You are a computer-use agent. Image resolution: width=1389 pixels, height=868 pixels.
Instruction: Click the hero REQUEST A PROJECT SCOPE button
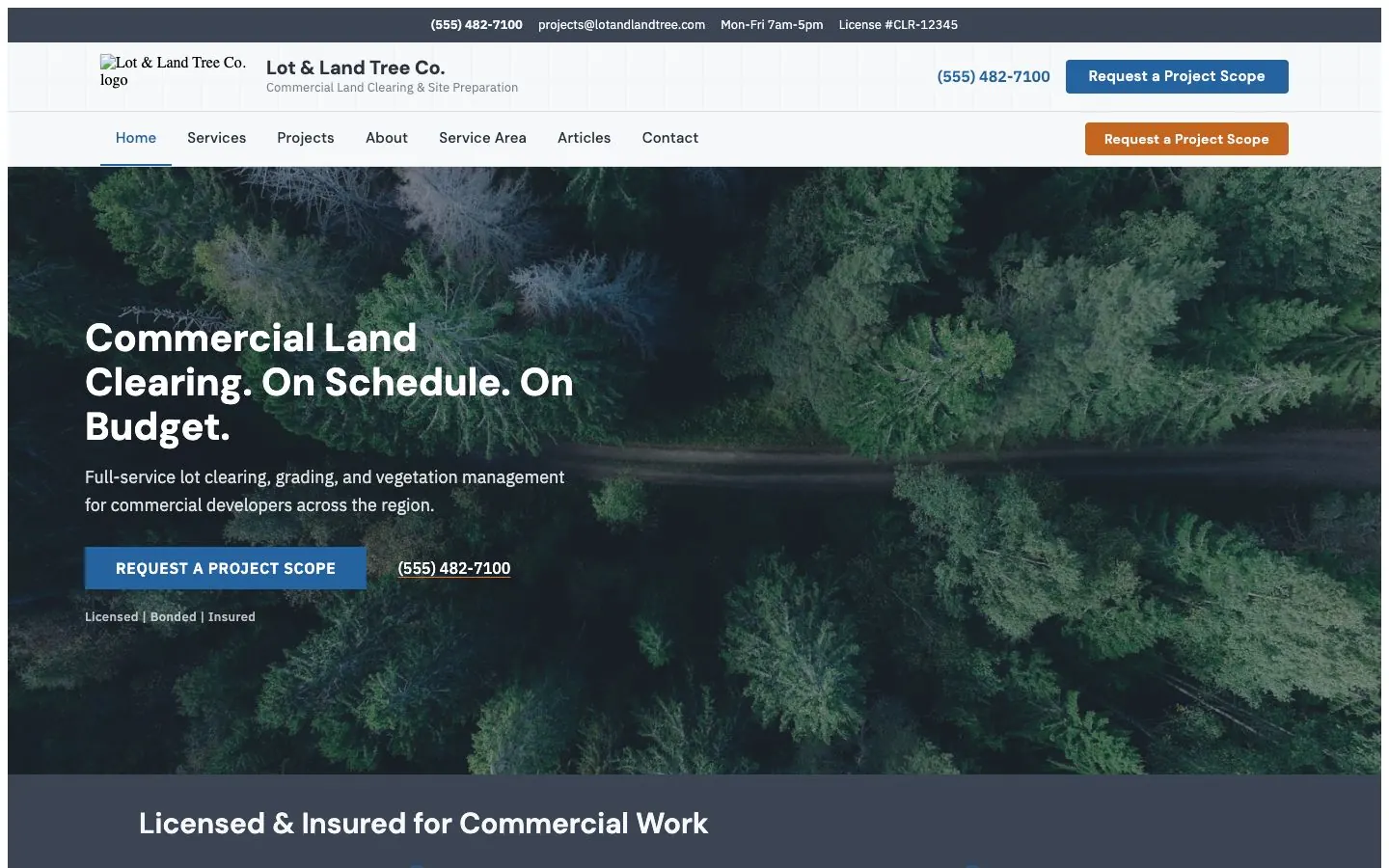click(226, 568)
